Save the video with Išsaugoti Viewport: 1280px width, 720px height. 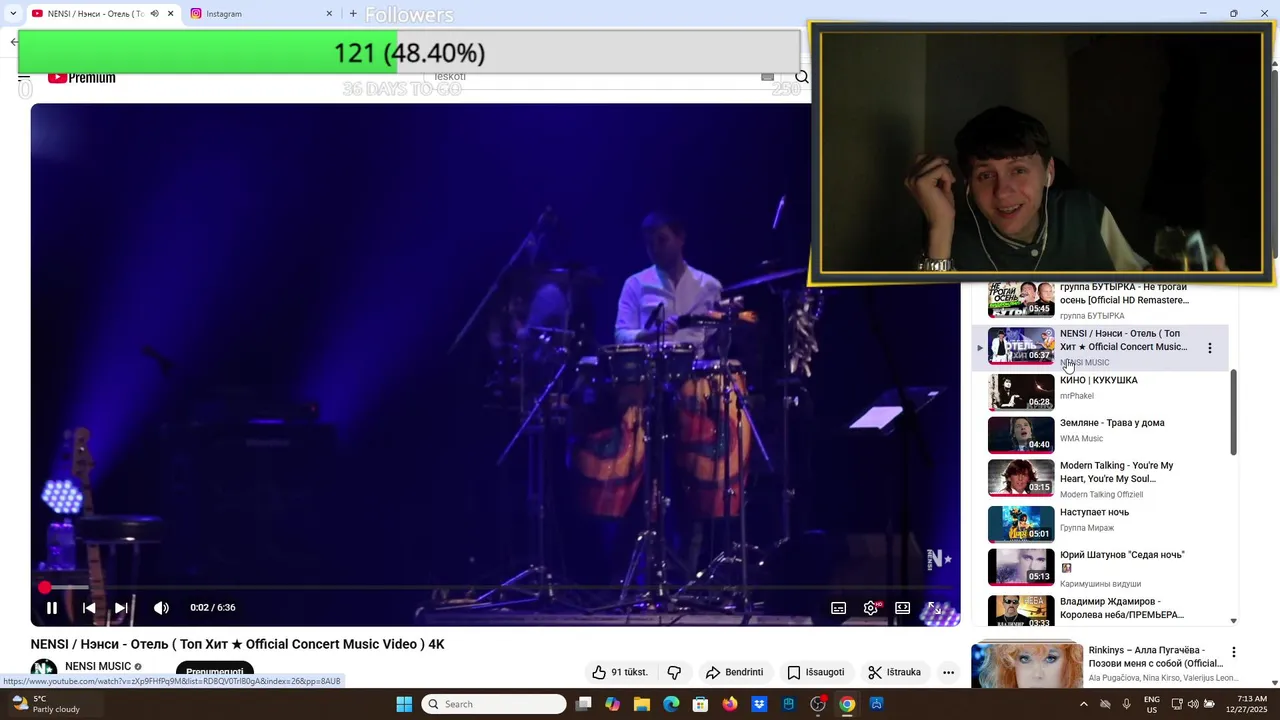pos(816,672)
